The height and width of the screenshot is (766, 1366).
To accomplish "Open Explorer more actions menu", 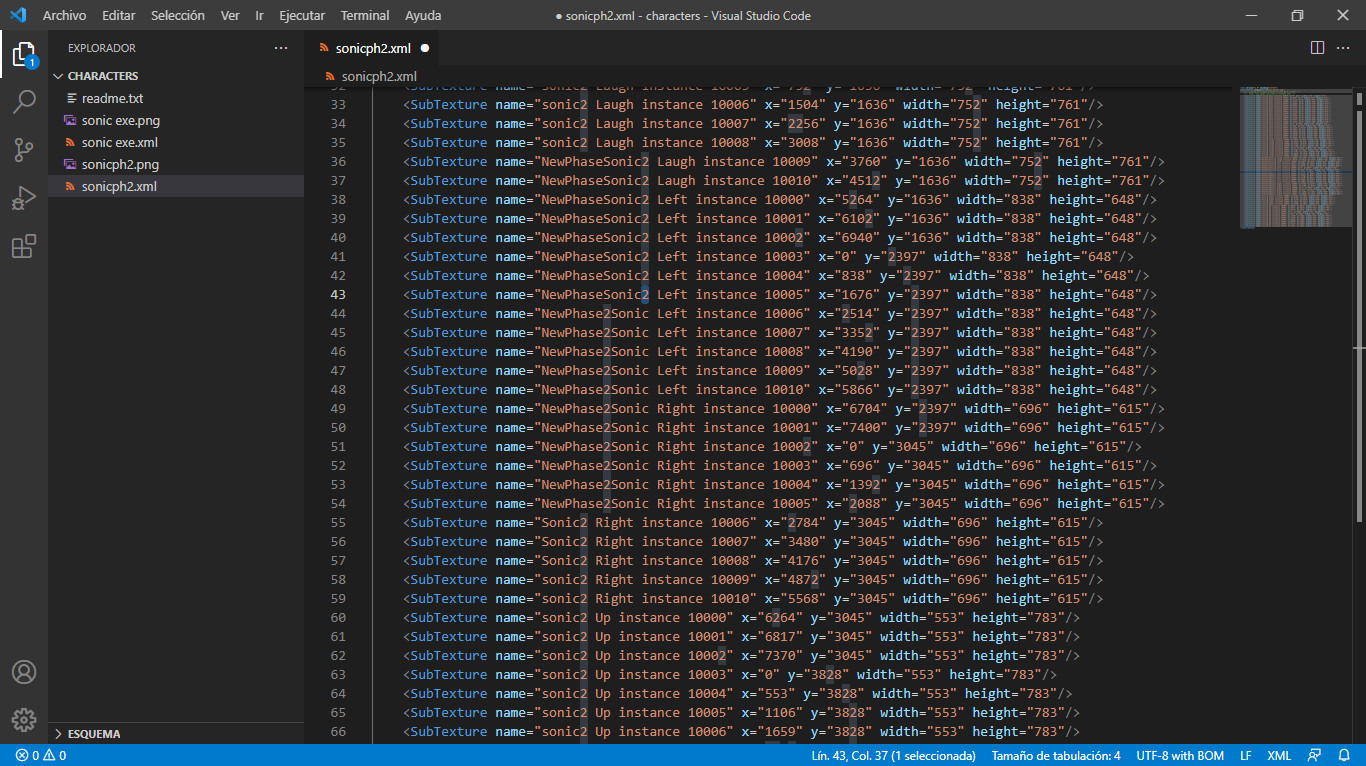I will (x=281, y=47).
